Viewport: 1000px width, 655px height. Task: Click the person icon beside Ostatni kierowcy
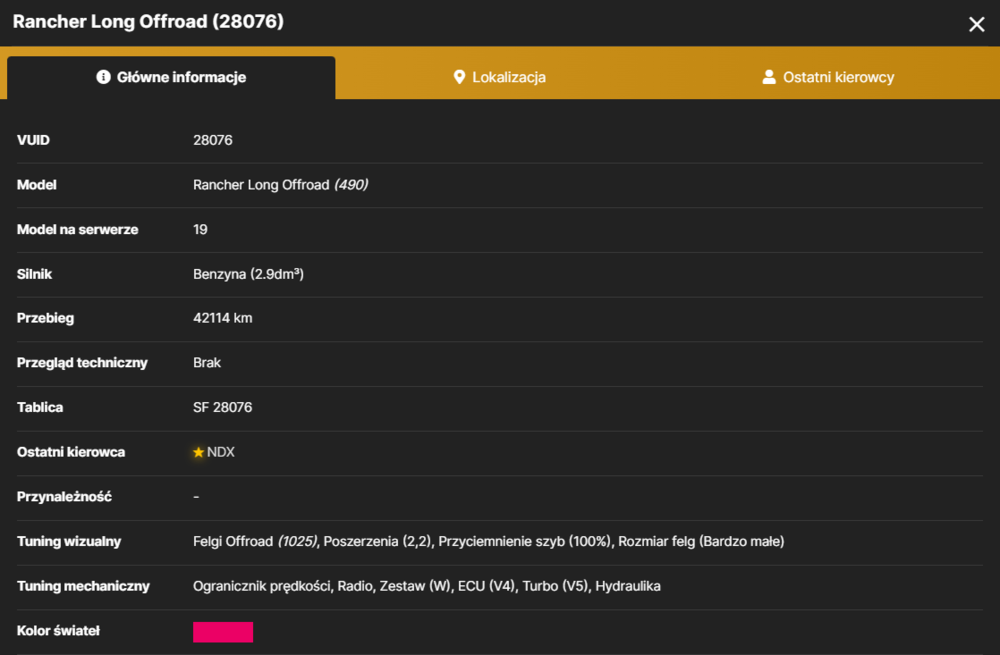(769, 77)
